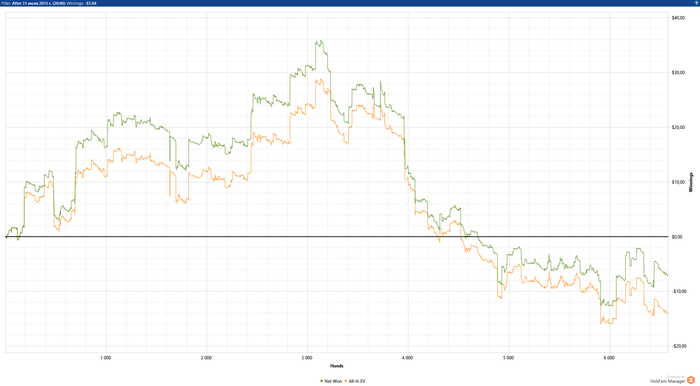
Task: Click the Winnings -$7,04 header text
Action: pyautogui.click(x=82, y=3)
